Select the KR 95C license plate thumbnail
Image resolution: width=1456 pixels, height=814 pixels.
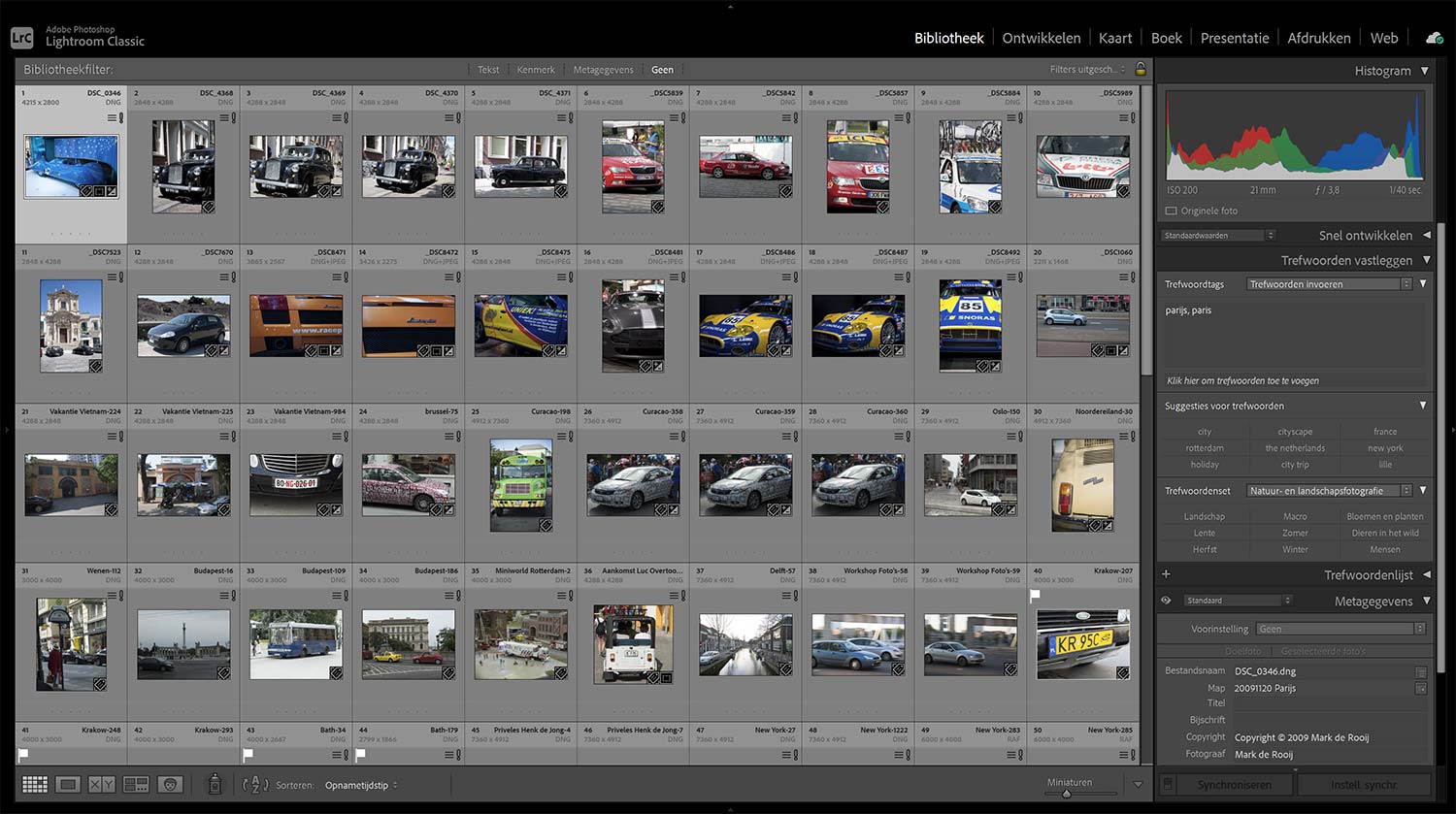click(1083, 644)
